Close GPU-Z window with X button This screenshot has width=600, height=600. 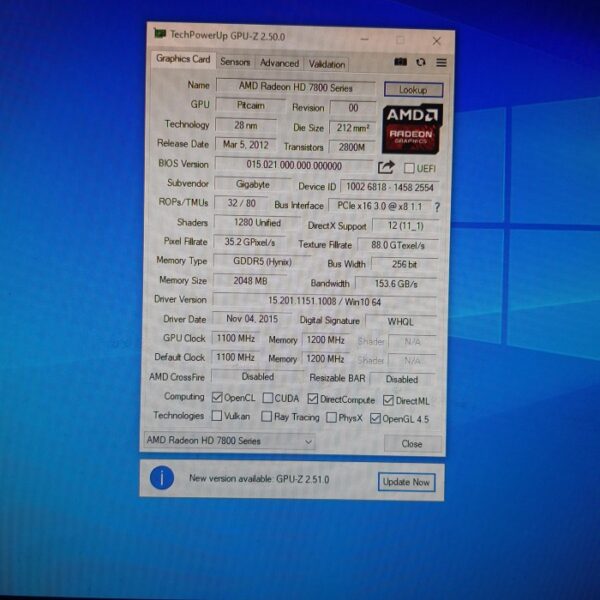pos(437,41)
